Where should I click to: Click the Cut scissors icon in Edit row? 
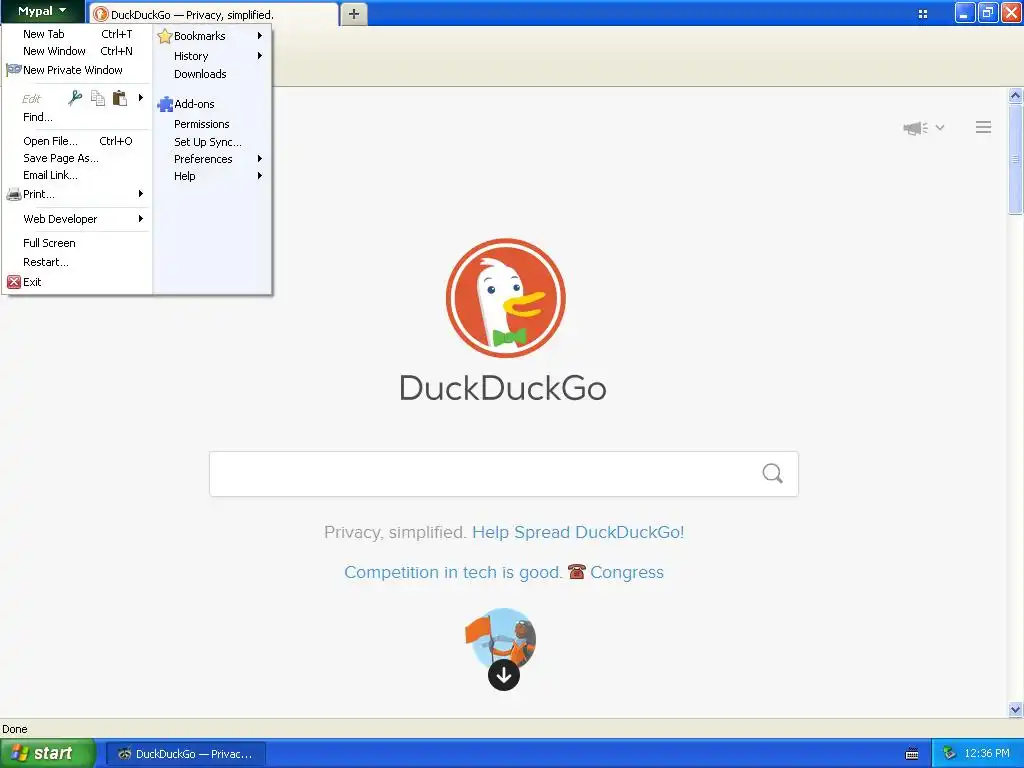coord(75,98)
